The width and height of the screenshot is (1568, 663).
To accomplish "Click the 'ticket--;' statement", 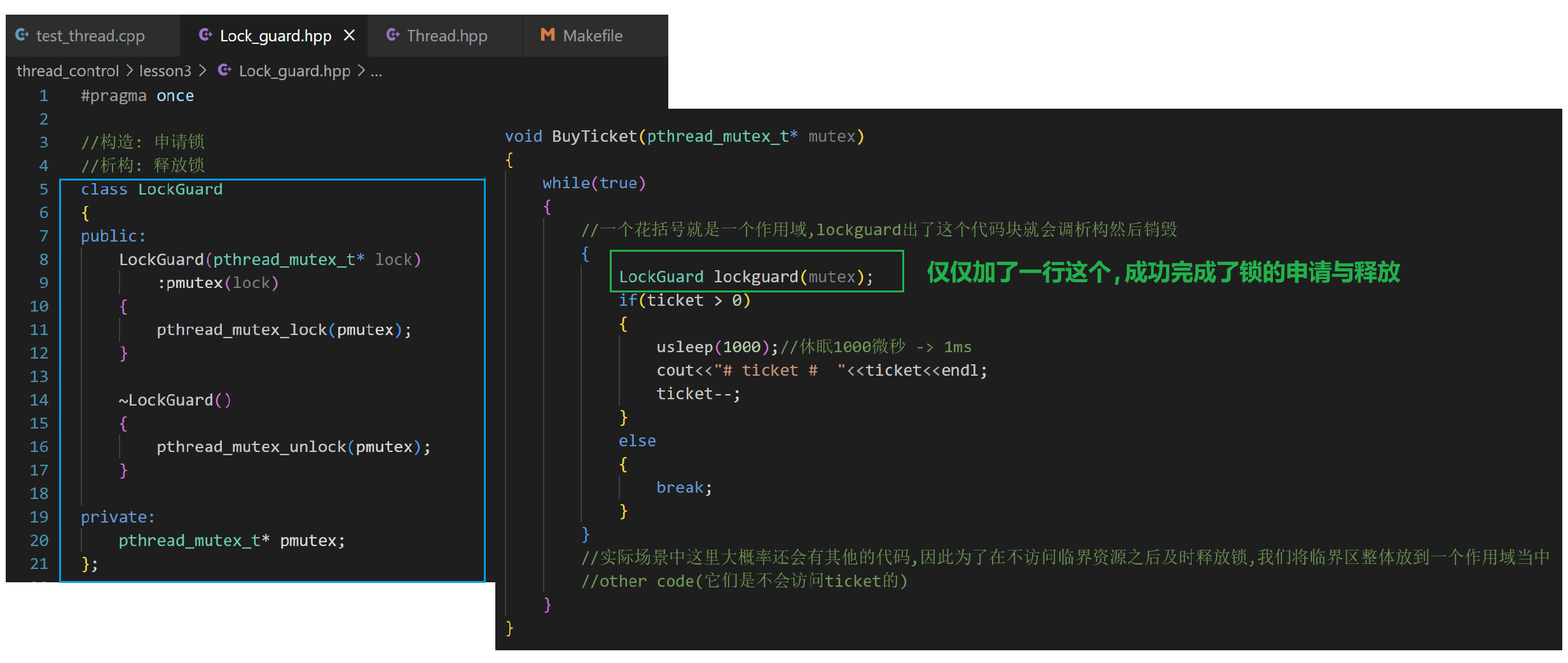I will tap(698, 394).
